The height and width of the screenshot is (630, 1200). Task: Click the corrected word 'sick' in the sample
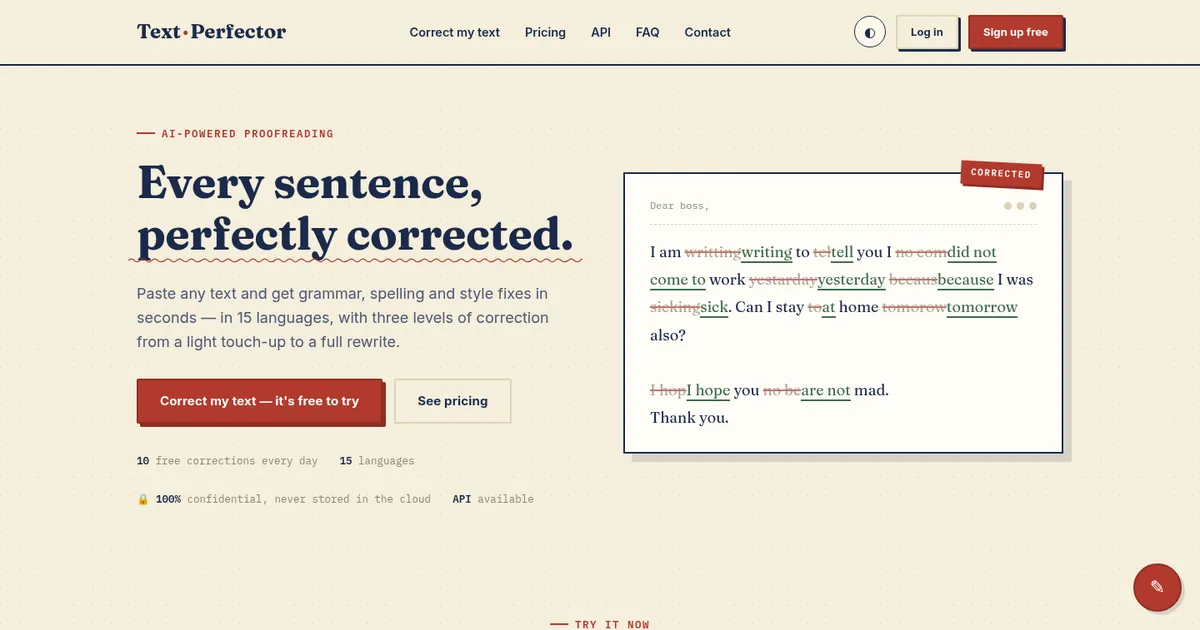(x=714, y=307)
